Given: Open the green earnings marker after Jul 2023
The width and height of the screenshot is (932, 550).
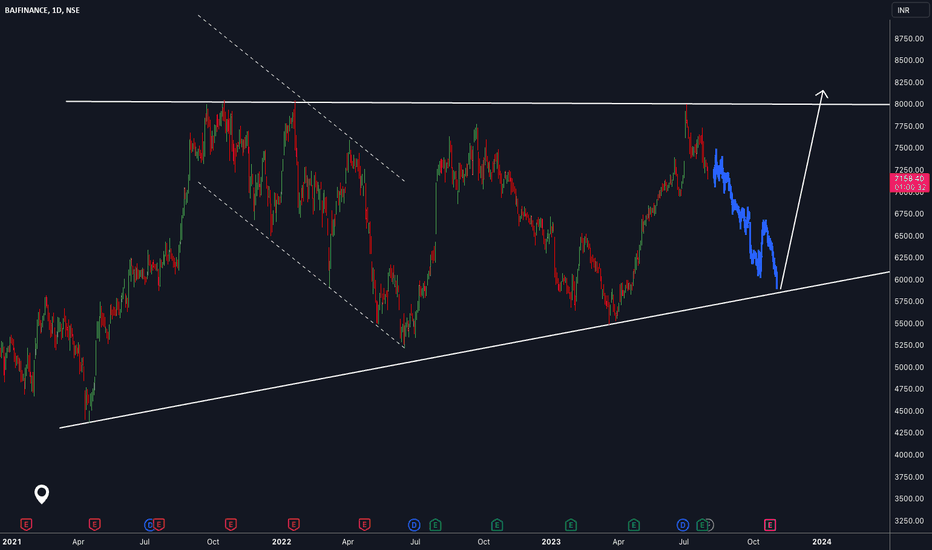Looking at the screenshot, I should (x=702, y=525).
